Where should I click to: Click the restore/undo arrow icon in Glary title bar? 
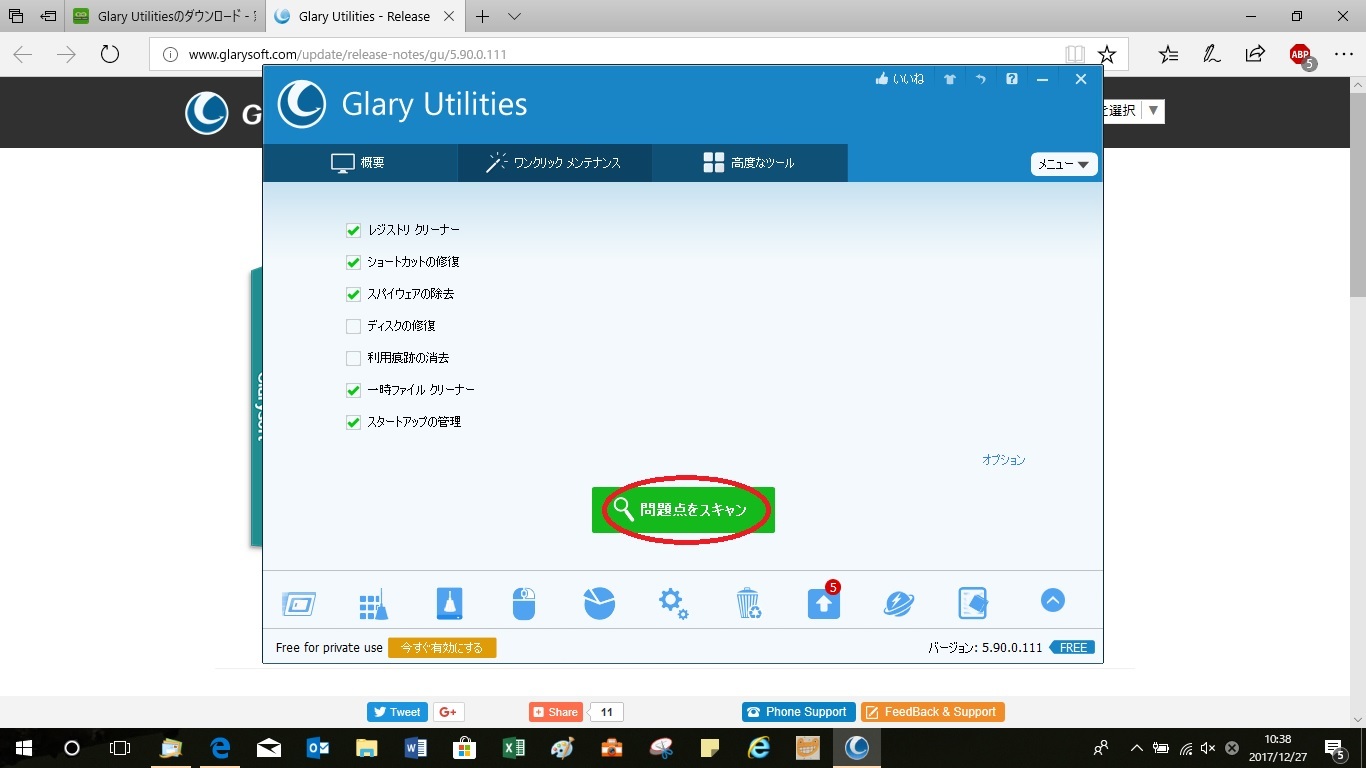(981, 79)
